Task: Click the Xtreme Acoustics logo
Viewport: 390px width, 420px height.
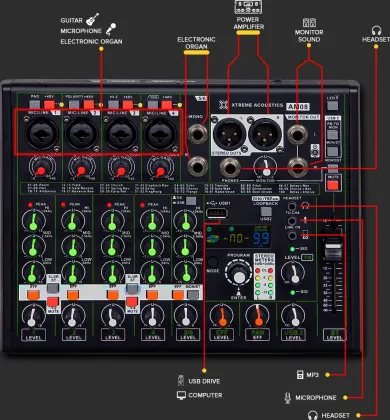Action: (223, 105)
